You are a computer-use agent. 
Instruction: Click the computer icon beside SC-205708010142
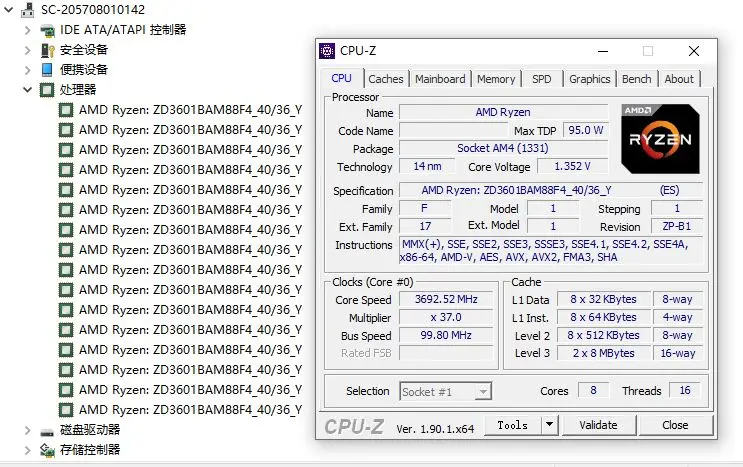pyautogui.click(x=28, y=10)
